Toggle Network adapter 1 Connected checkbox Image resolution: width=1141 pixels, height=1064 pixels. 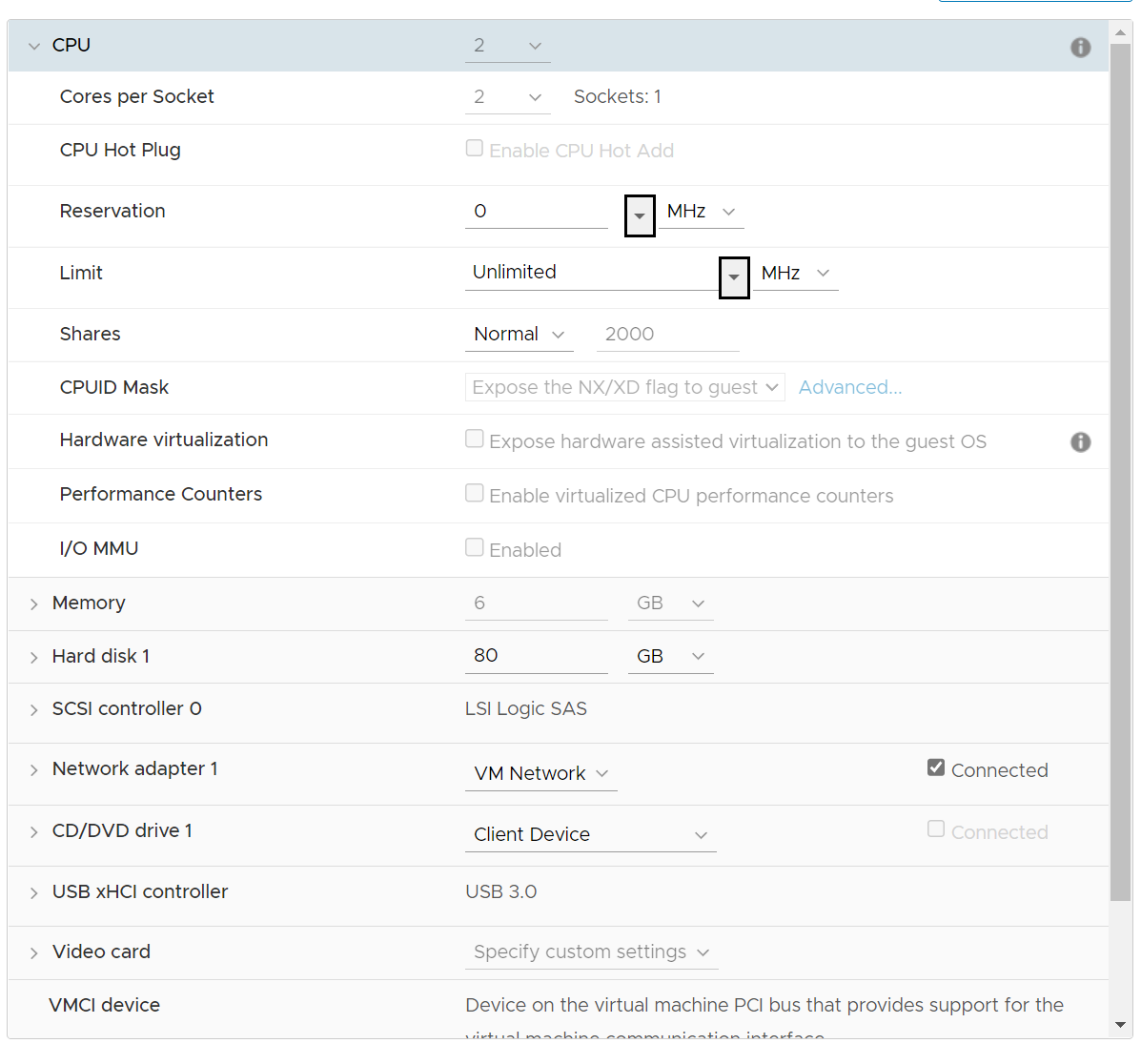point(936,767)
